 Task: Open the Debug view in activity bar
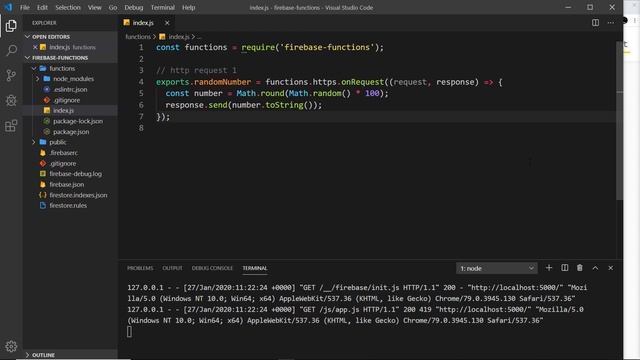(x=11, y=100)
